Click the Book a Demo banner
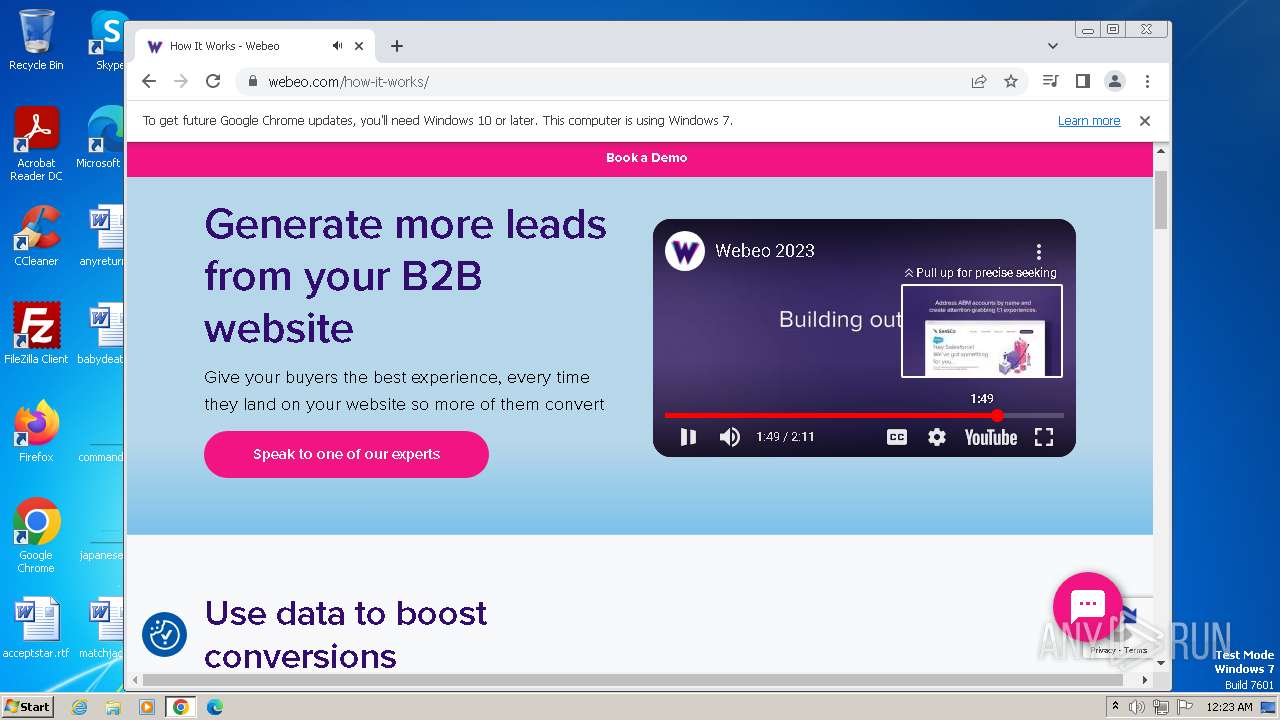1280x720 pixels. point(646,158)
